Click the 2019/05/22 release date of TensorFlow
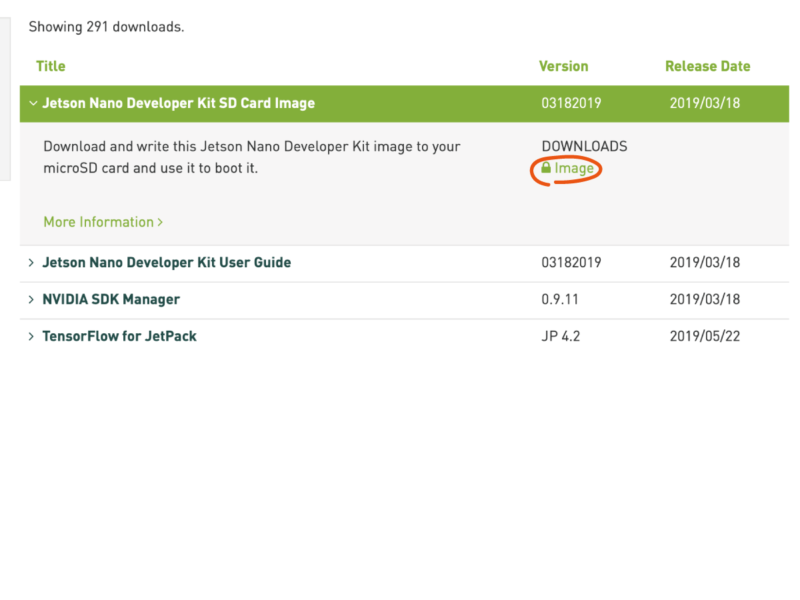Image resolution: width=800 pixels, height=600 pixels. 705,336
